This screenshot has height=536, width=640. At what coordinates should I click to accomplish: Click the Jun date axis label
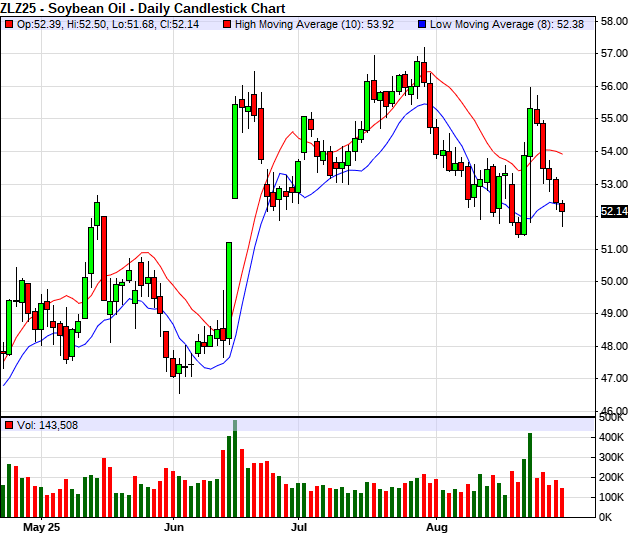(173, 527)
